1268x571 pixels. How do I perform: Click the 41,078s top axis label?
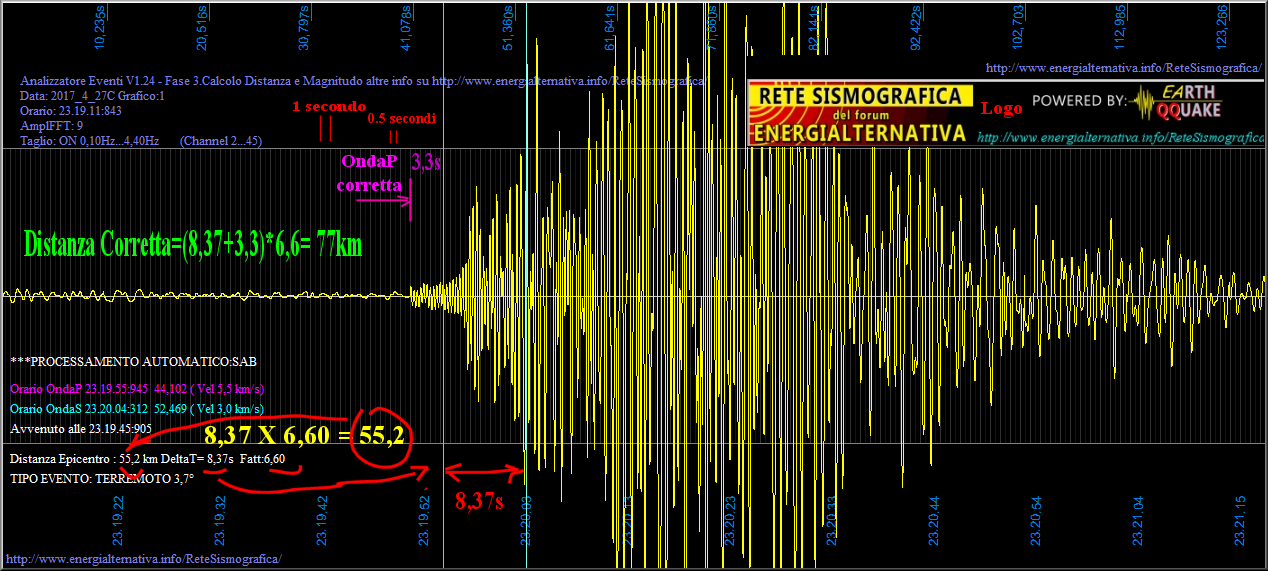[407, 27]
